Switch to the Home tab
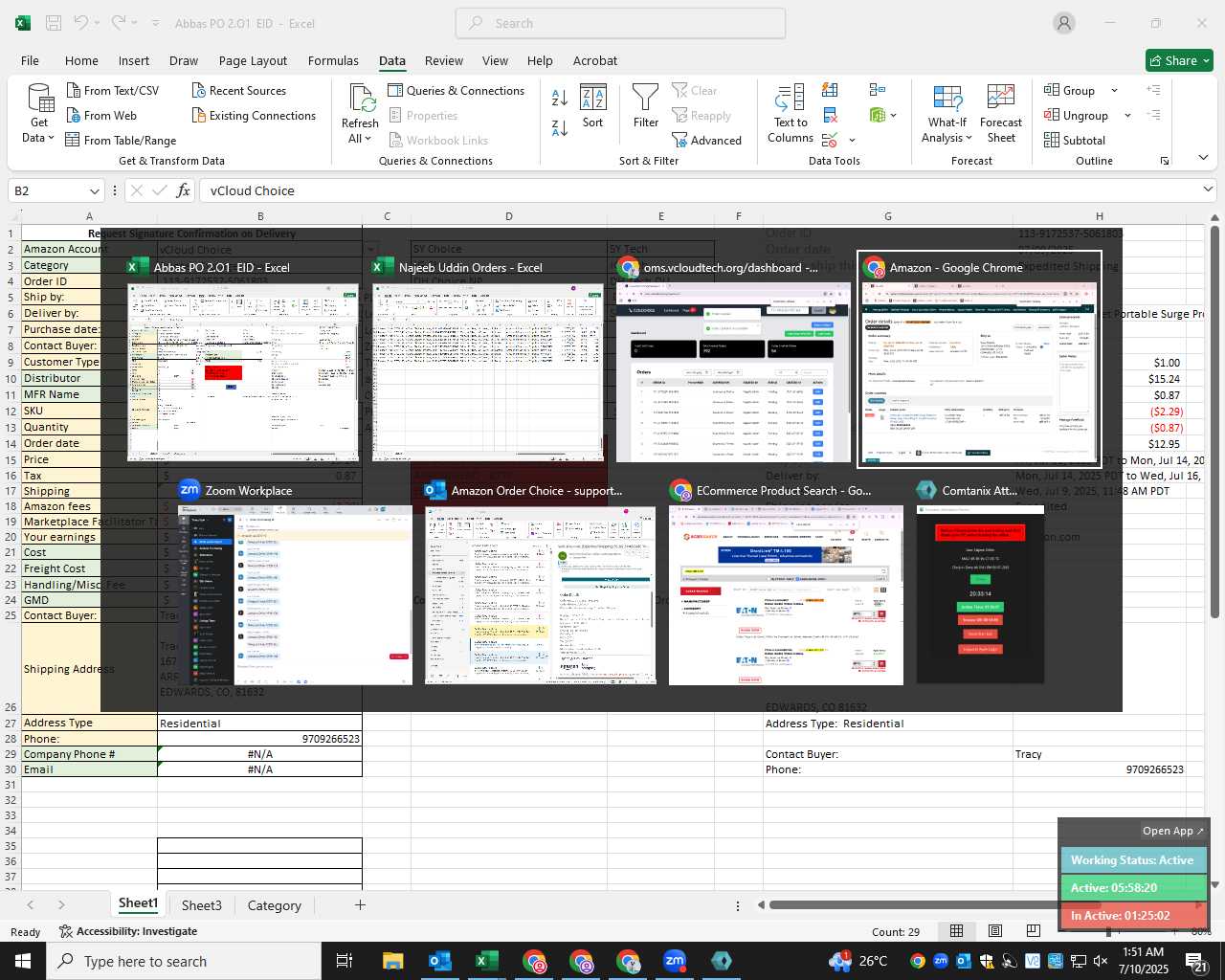 [81, 60]
